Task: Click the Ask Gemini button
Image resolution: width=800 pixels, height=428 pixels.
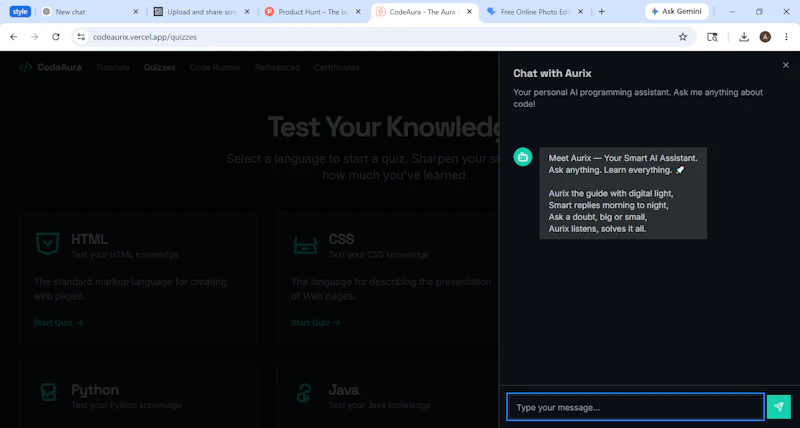Action: tap(677, 11)
